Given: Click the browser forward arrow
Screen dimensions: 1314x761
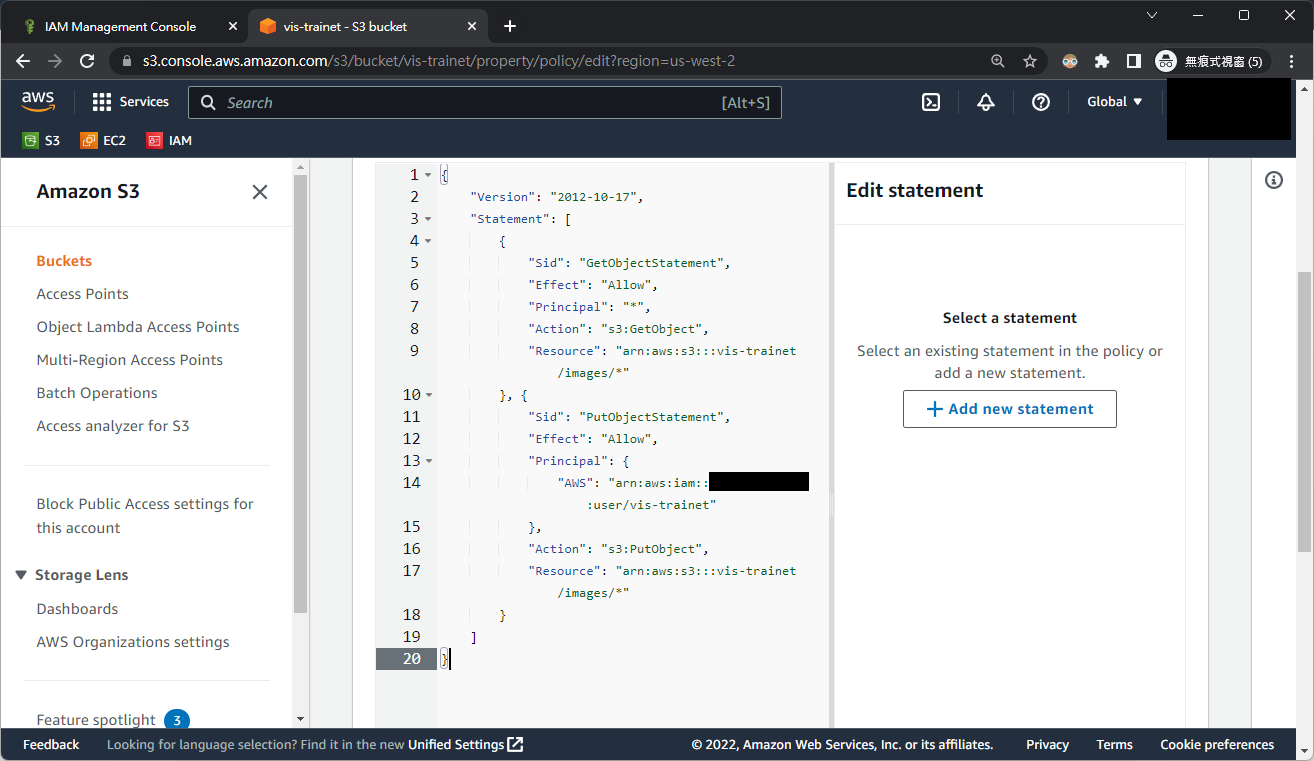Looking at the screenshot, I should pyautogui.click(x=55, y=61).
